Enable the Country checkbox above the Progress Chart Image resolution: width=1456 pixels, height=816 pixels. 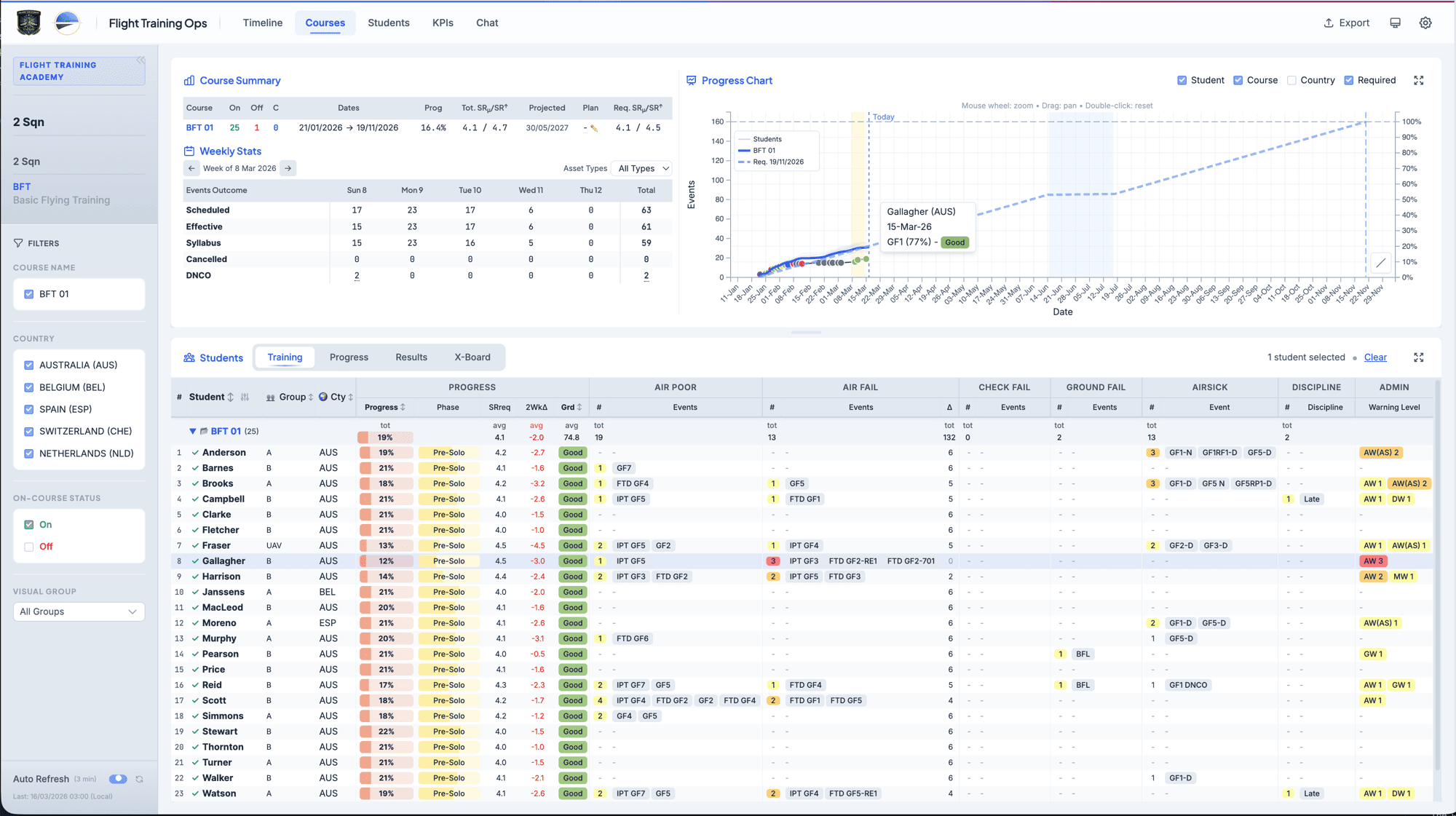point(1291,80)
